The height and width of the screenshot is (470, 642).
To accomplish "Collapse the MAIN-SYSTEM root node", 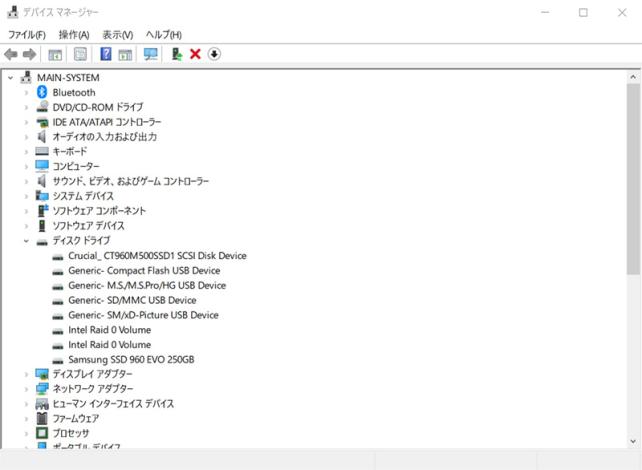I will [11, 77].
